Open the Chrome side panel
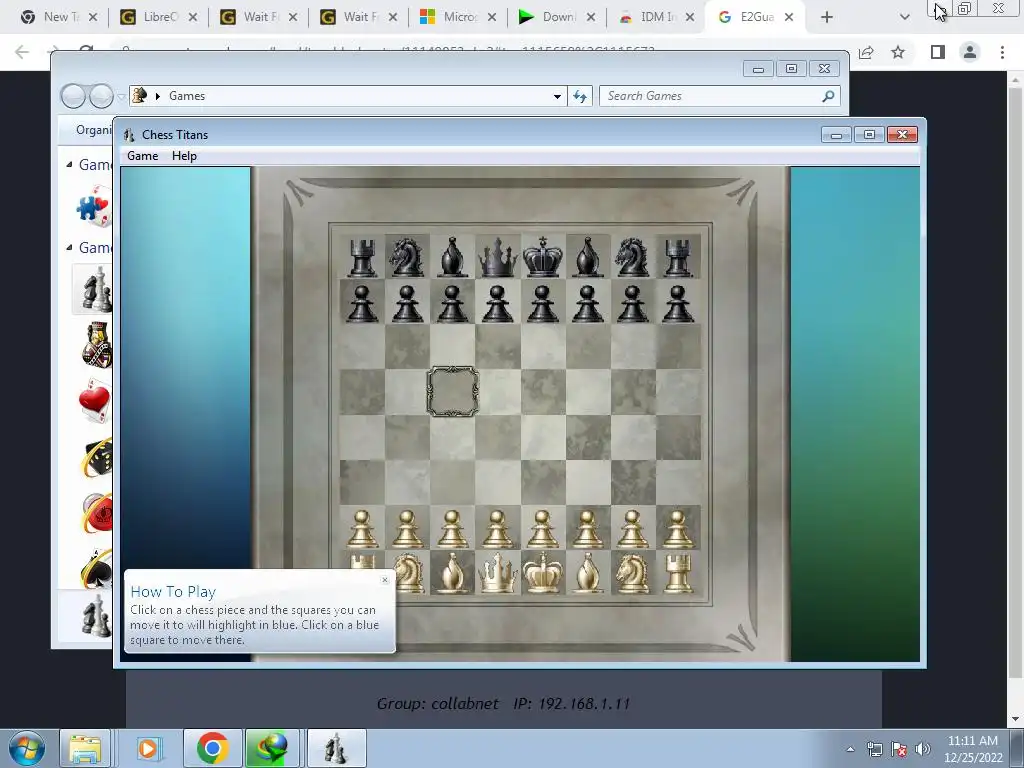Image resolution: width=1024 pixels, height=768 pixels. [x=938, y=52]
